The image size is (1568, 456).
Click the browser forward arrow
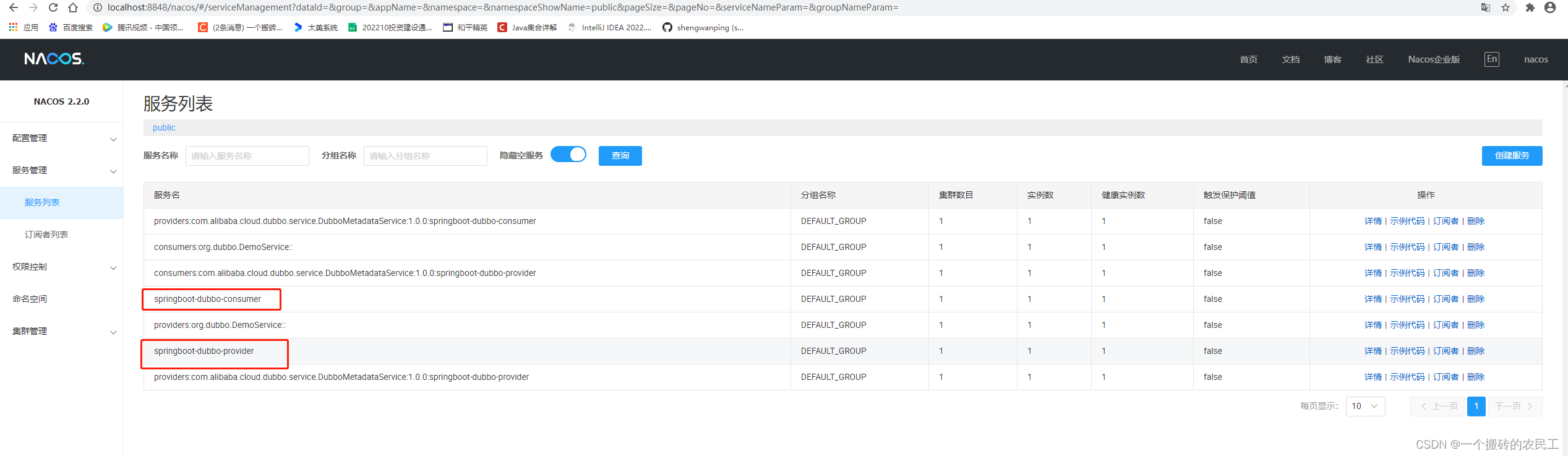[33, 7]
